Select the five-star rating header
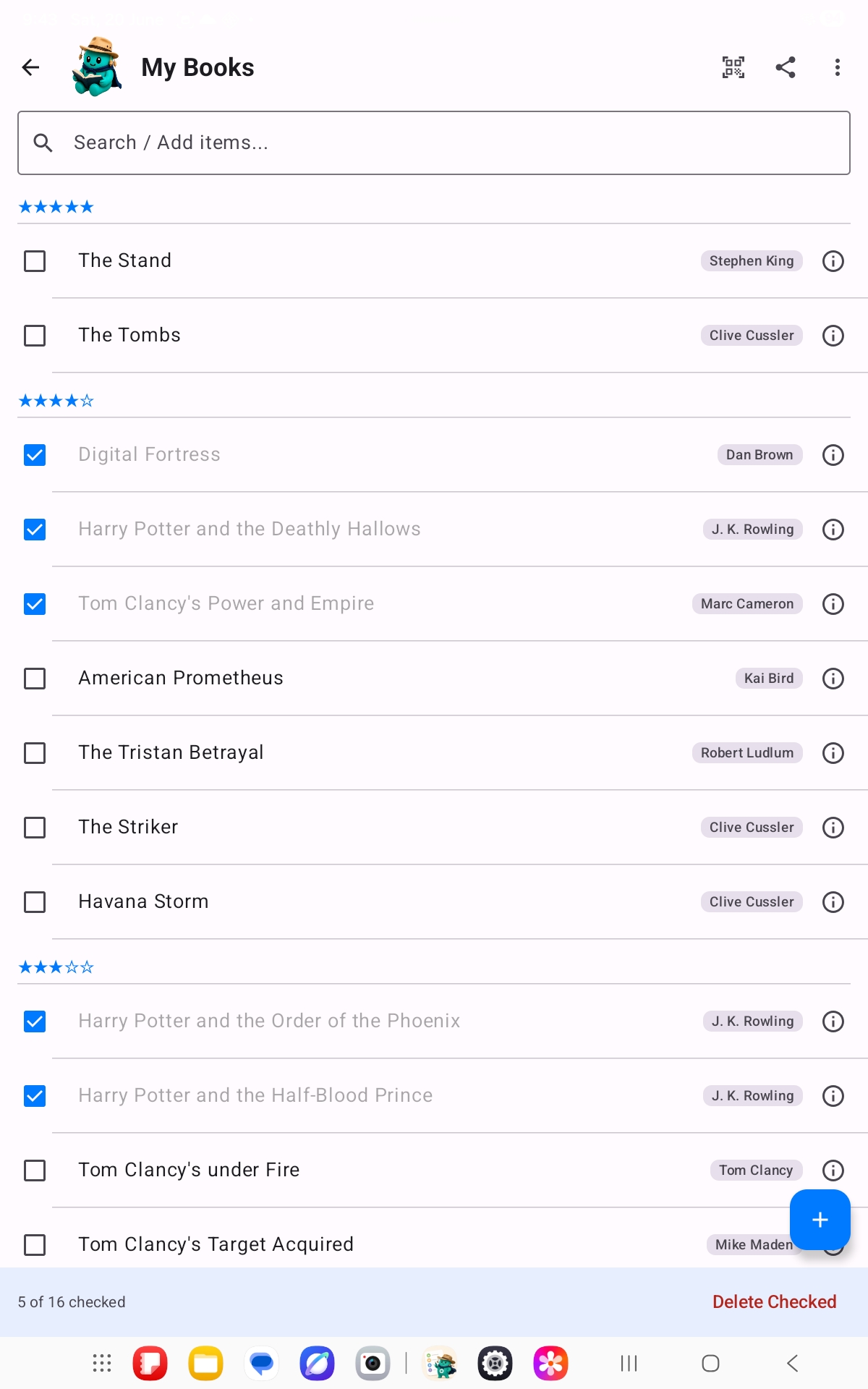Screen dimensions: 868x1389 pyautogui.click(x=56, y=208)
